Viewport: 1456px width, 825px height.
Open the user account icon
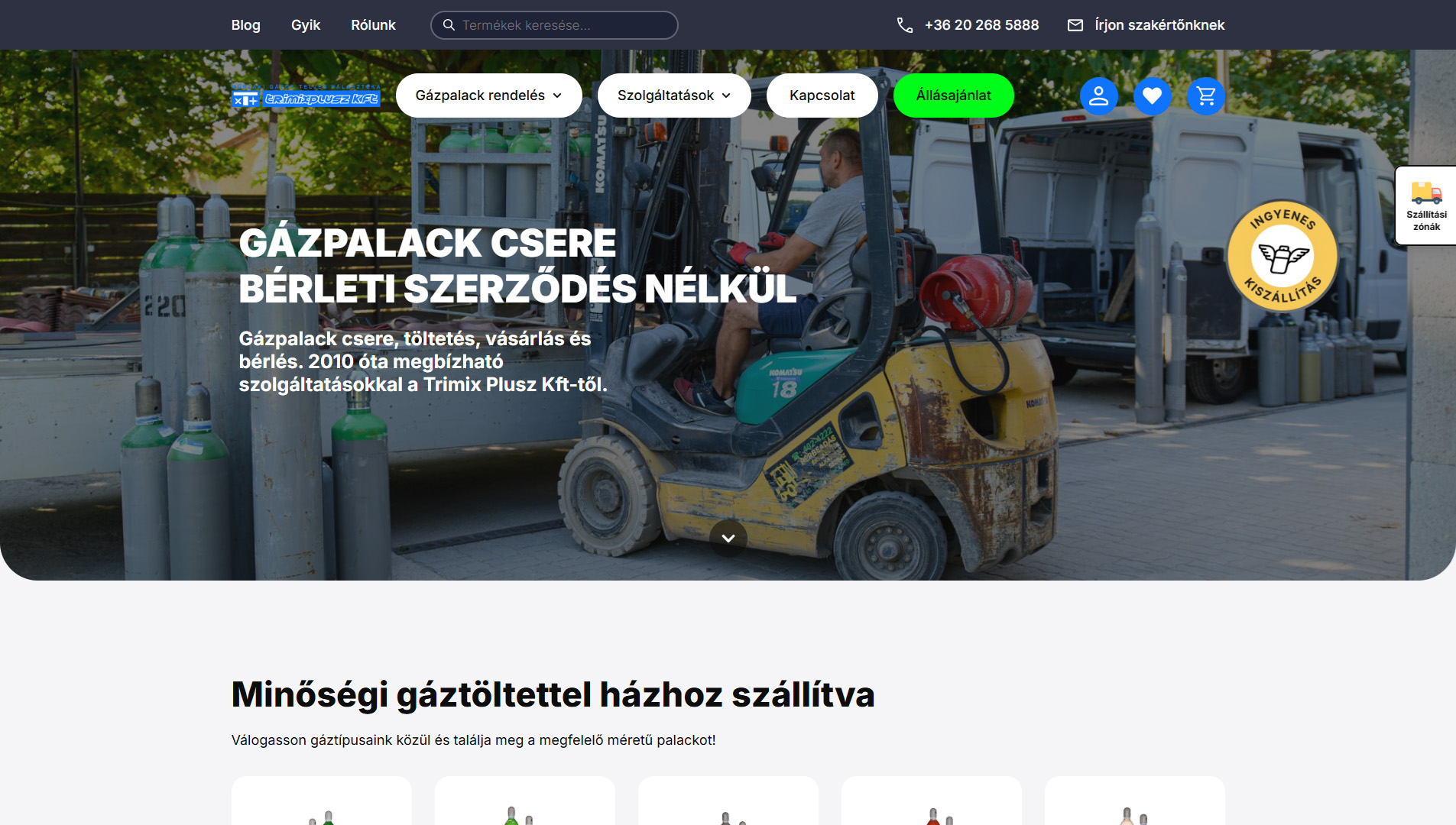(1098, 96)
